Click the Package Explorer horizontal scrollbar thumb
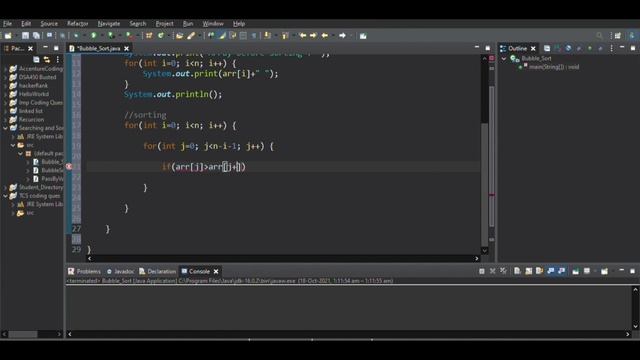The width and height of the screenshot is (640, 360). click(x=23, y=334)
